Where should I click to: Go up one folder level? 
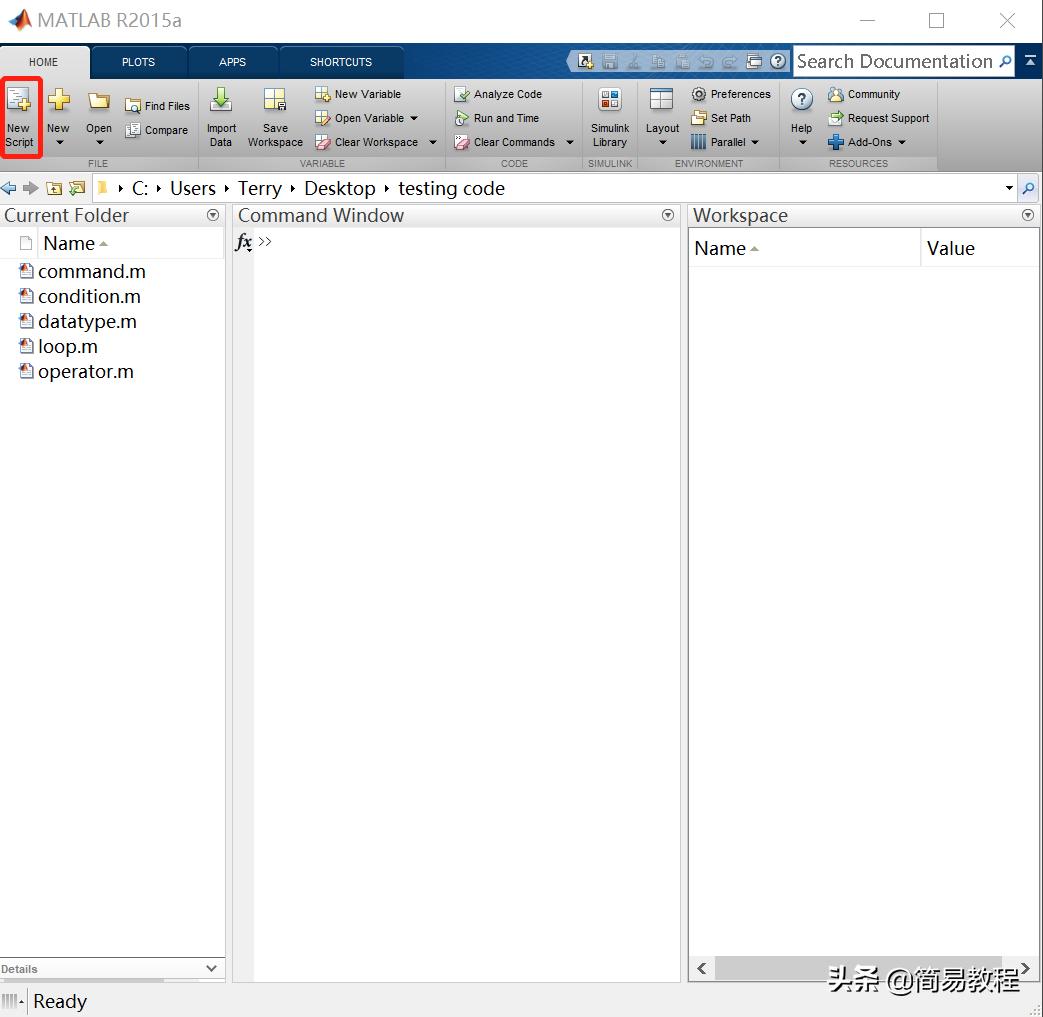(54, 188)
